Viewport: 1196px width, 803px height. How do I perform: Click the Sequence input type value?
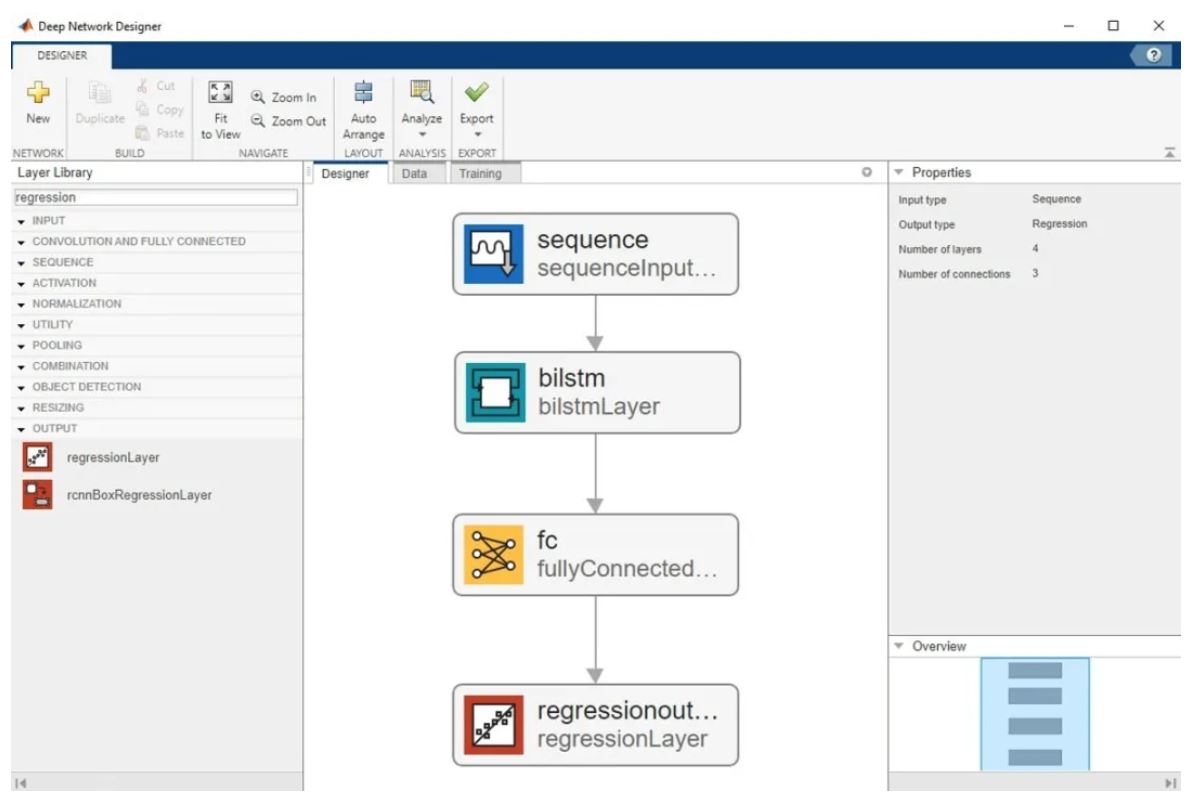[x=1056, y=199]
